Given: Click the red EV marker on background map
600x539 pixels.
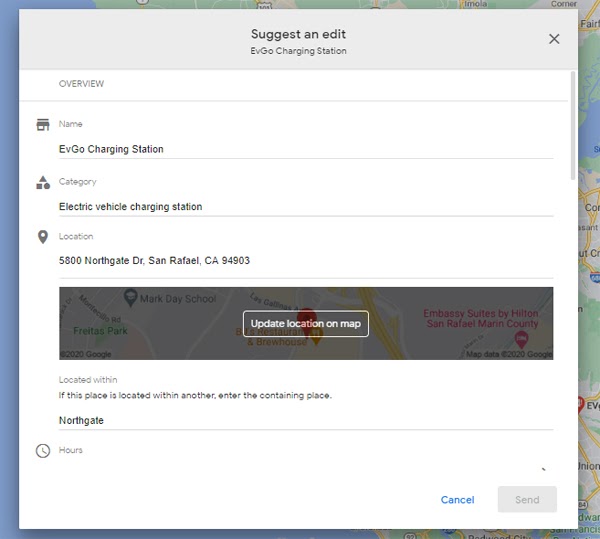Looking at the screenshot, I should pos(579,404).
